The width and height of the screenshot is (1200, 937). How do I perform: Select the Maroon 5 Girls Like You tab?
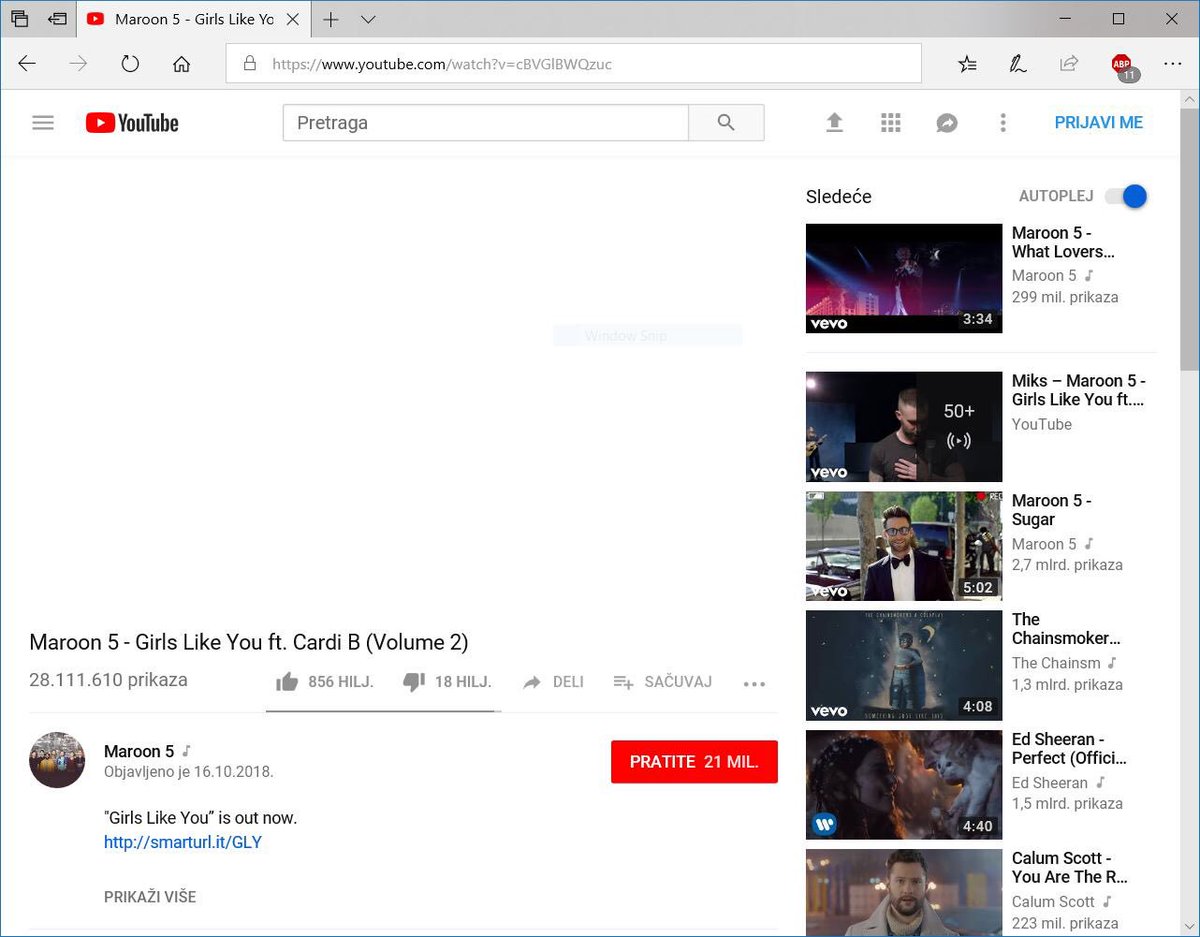[194, 20]
